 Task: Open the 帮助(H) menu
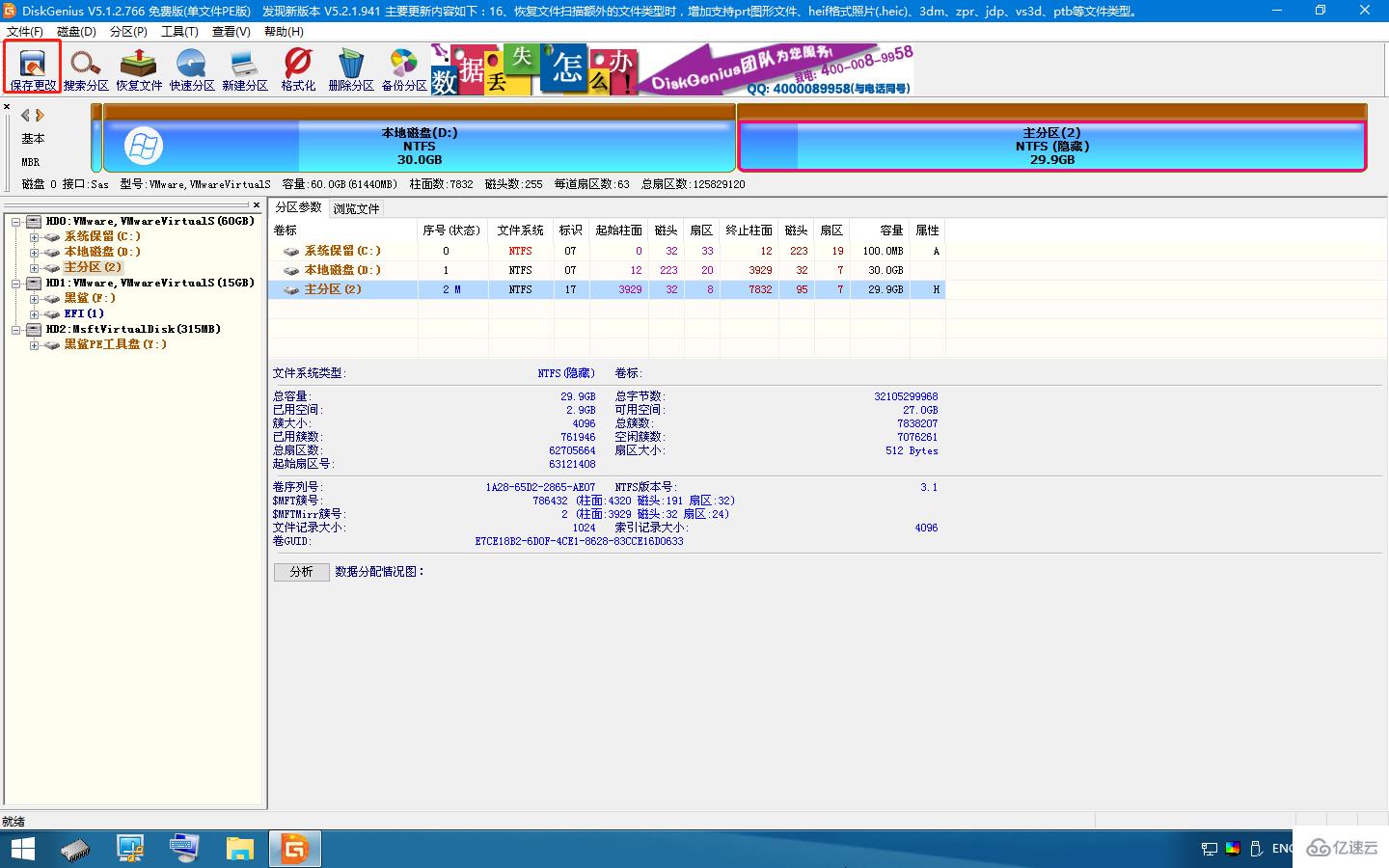coord(283,32)
